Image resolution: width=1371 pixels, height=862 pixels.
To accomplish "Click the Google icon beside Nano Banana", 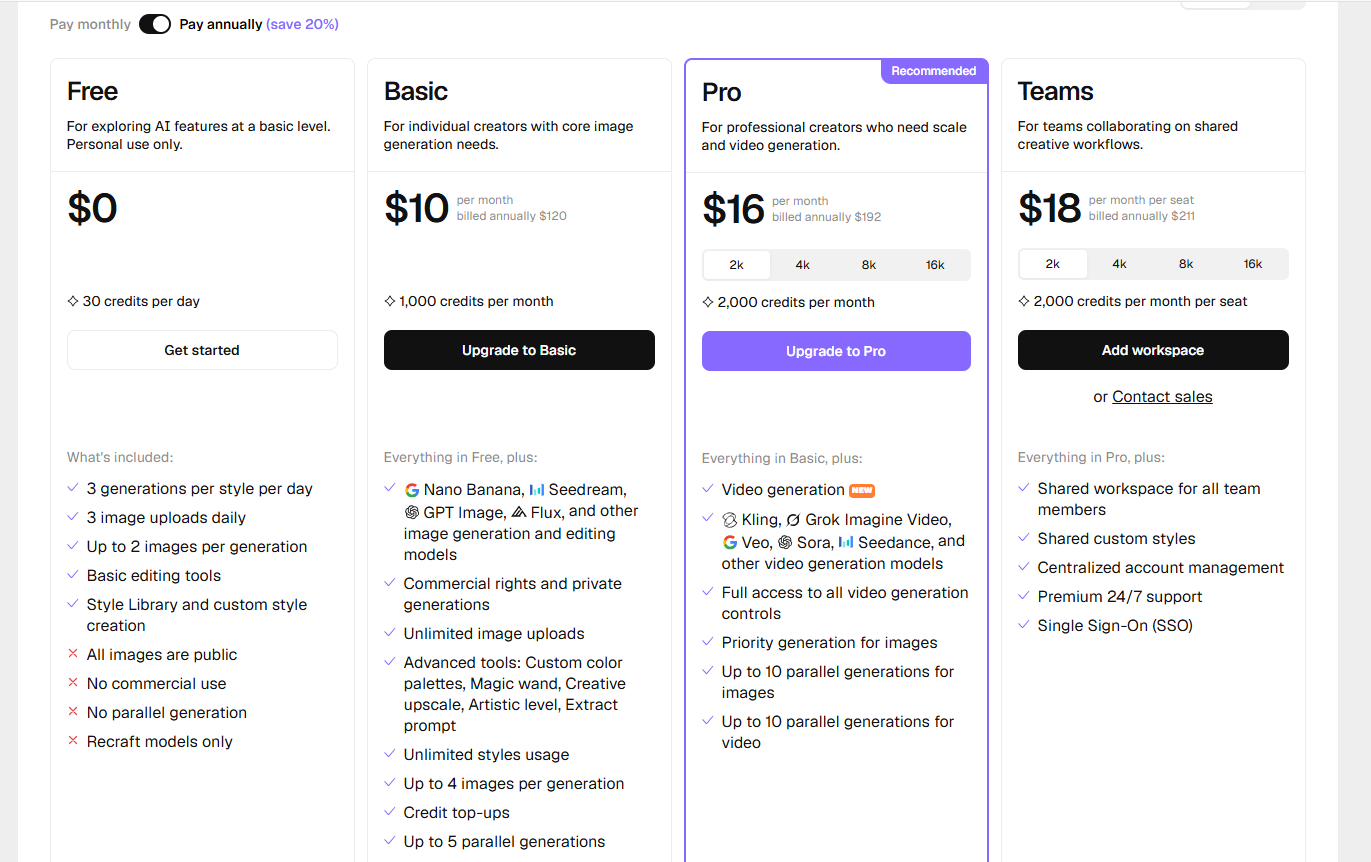I will click(412, 489).
